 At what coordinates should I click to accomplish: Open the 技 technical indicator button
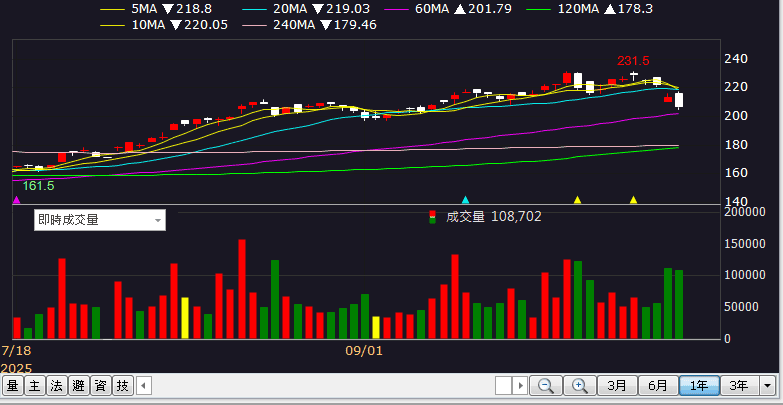[x=123, y=385]
